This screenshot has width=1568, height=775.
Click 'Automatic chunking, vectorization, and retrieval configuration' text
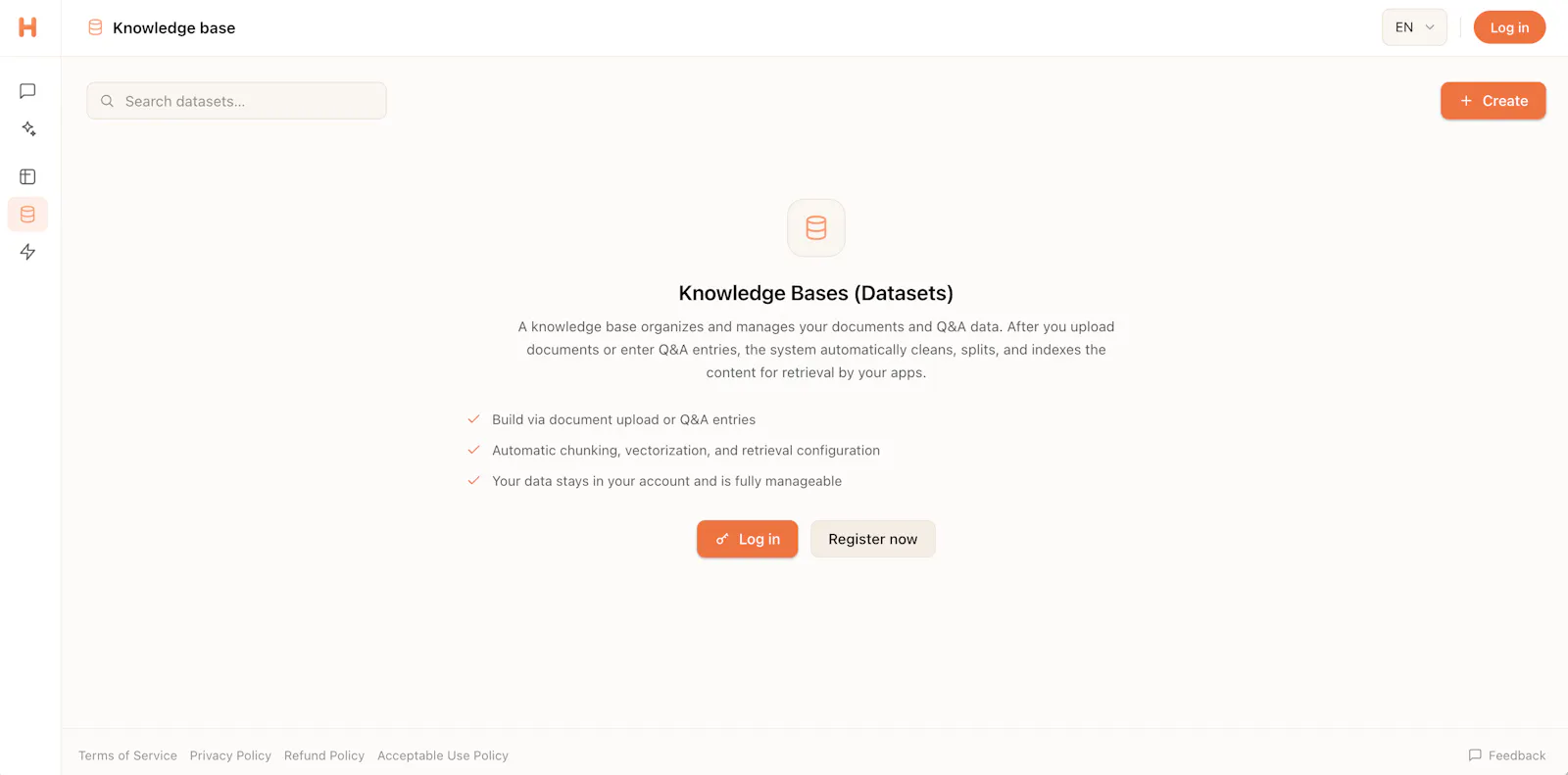tap(686, 451)
